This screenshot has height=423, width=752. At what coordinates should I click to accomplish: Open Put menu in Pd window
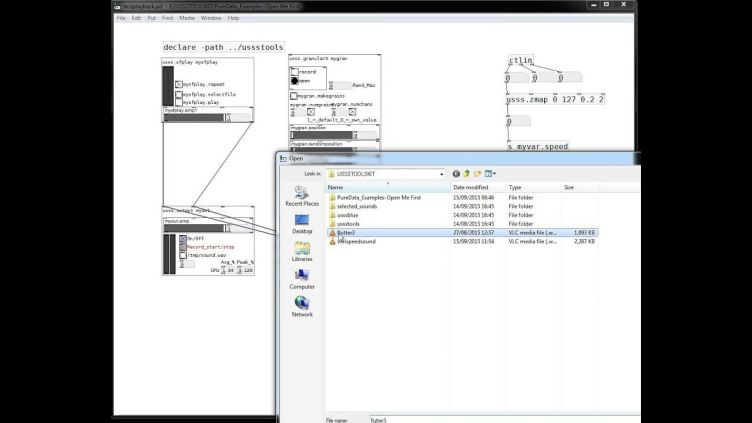coord(152,18)
